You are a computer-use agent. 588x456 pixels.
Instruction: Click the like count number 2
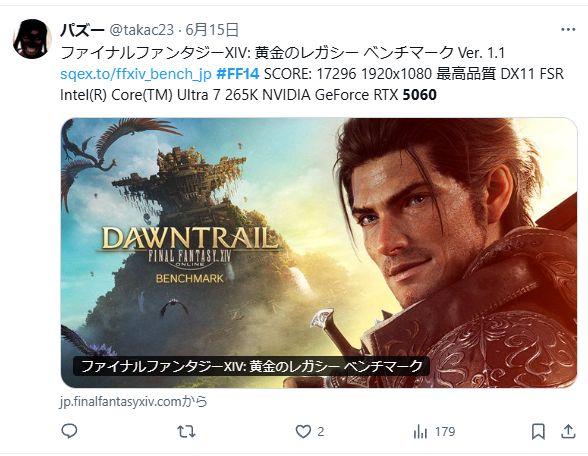(x=321, y=432)
